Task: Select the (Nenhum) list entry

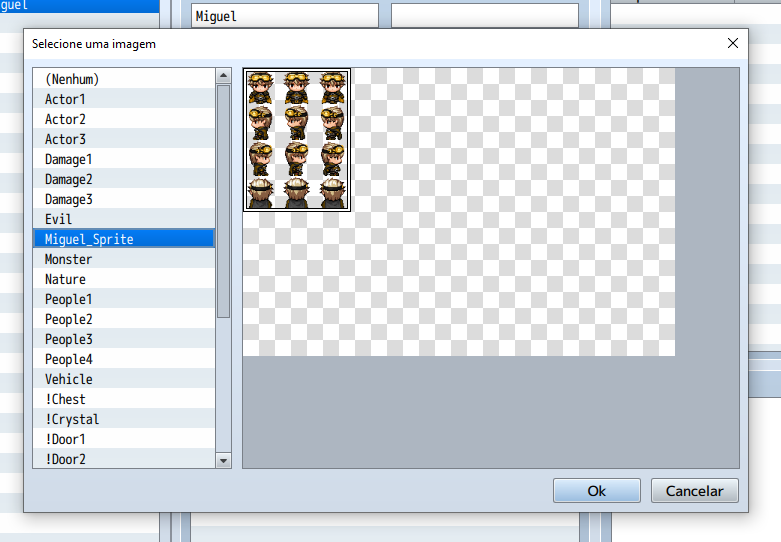Action: [123, 79]
